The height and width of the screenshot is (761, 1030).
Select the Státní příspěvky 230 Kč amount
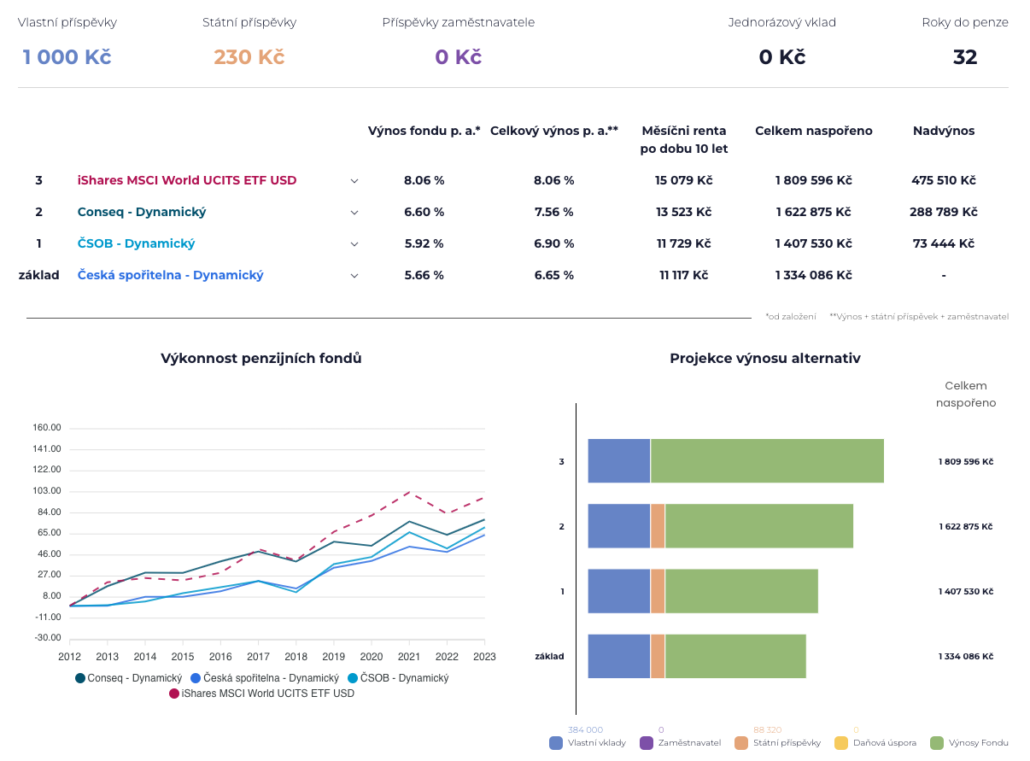click(x=249, y=57)
